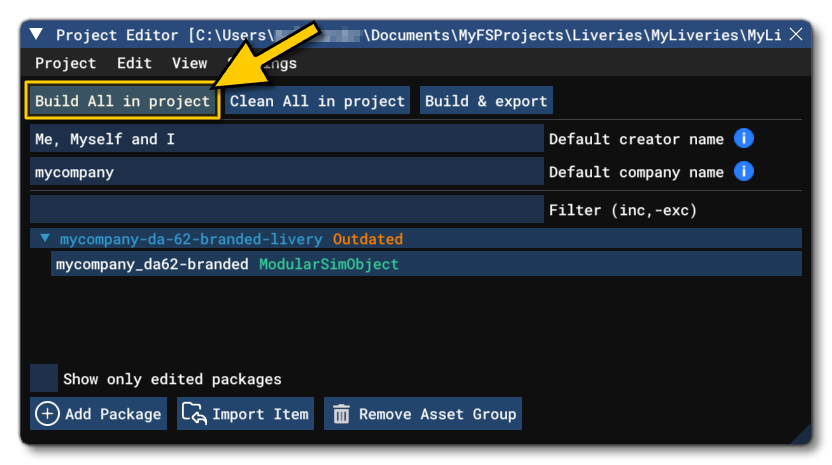Grab the resize grip in the window corner
832x465 pixels.
[800, 433]
